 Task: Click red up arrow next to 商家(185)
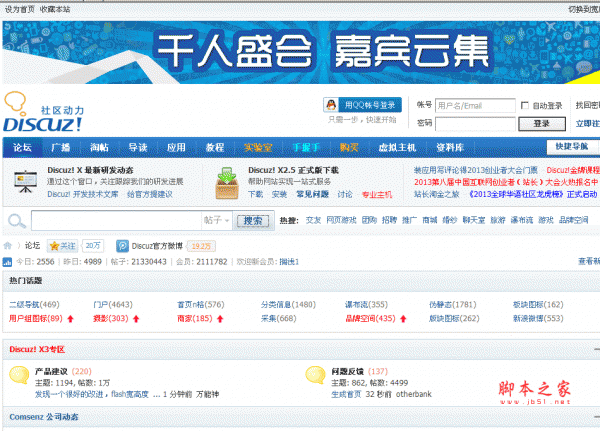click(220, 319)
